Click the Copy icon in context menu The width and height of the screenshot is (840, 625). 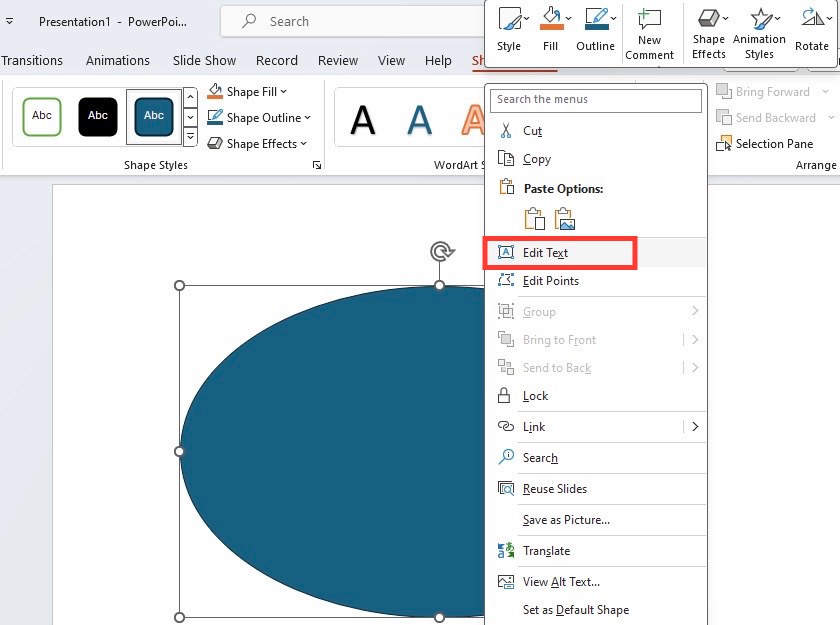pos(506,159)
